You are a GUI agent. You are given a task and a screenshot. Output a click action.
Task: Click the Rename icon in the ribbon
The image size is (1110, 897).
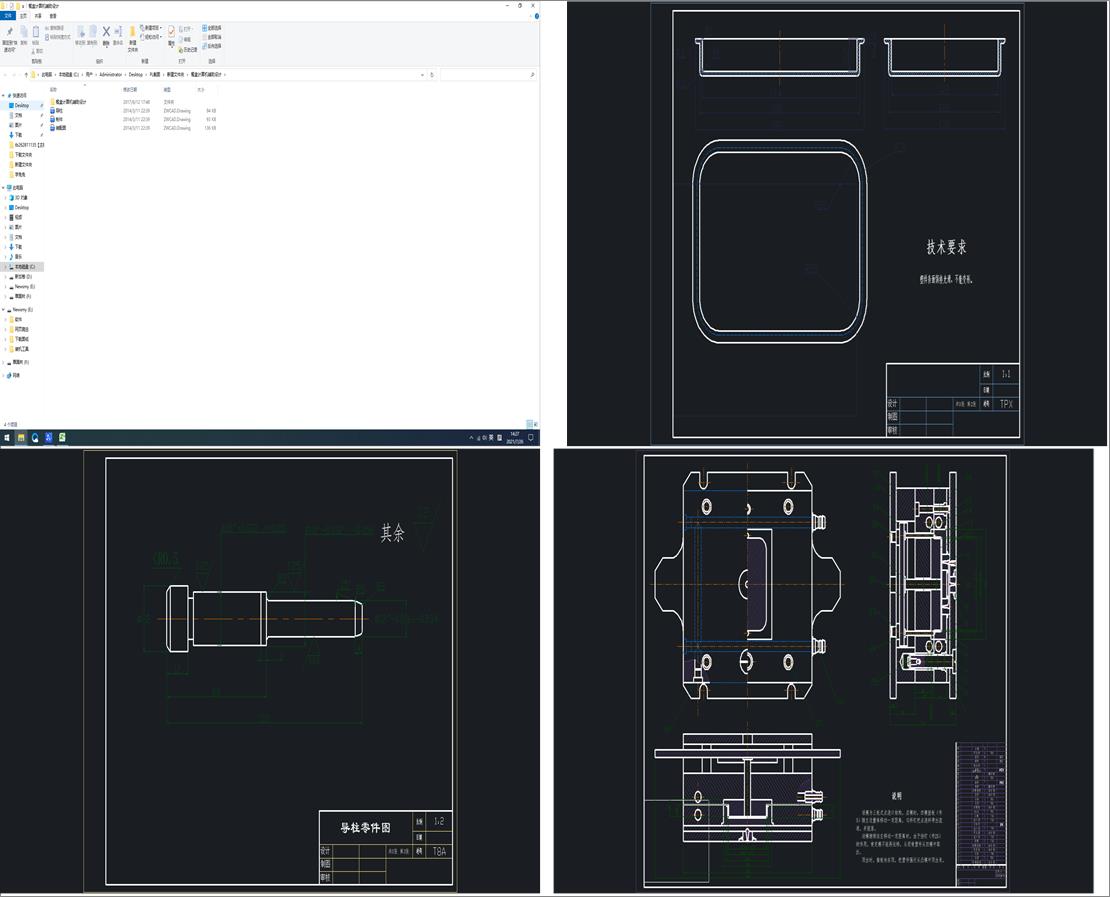tap(118, 33)
